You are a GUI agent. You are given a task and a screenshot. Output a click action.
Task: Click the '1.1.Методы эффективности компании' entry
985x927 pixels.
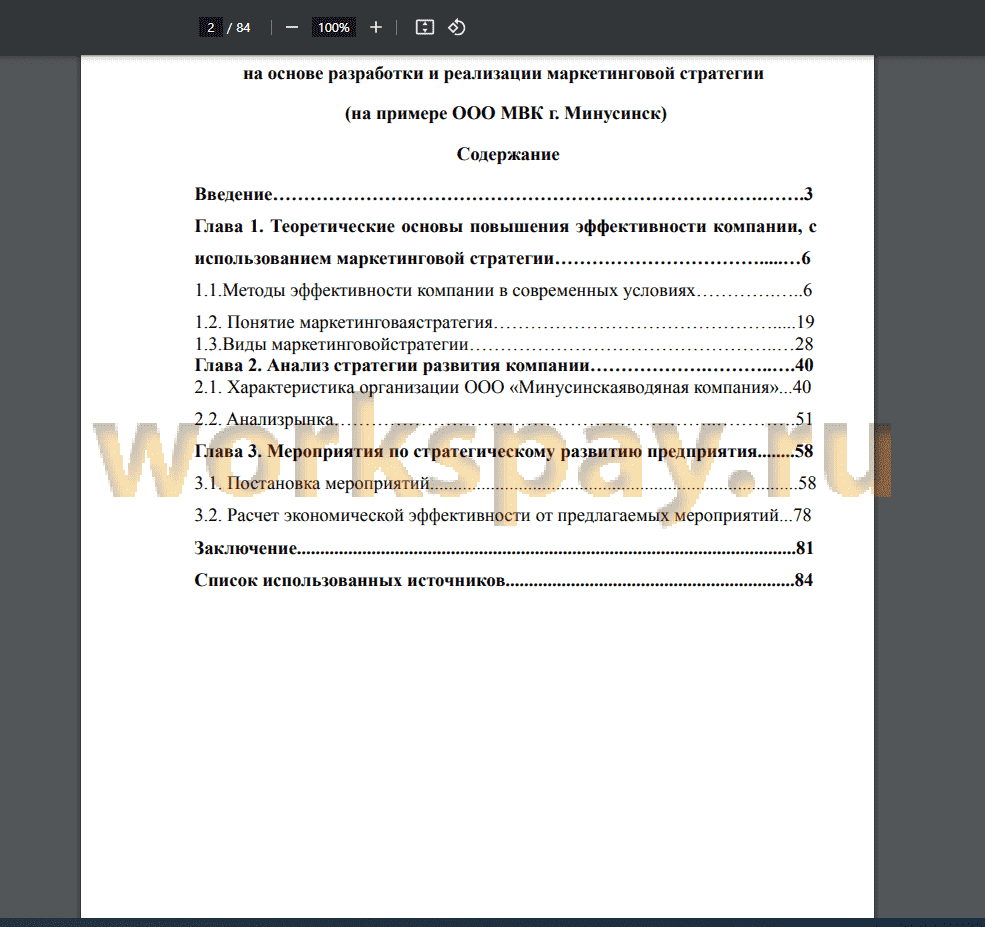(x=503, y=290)
